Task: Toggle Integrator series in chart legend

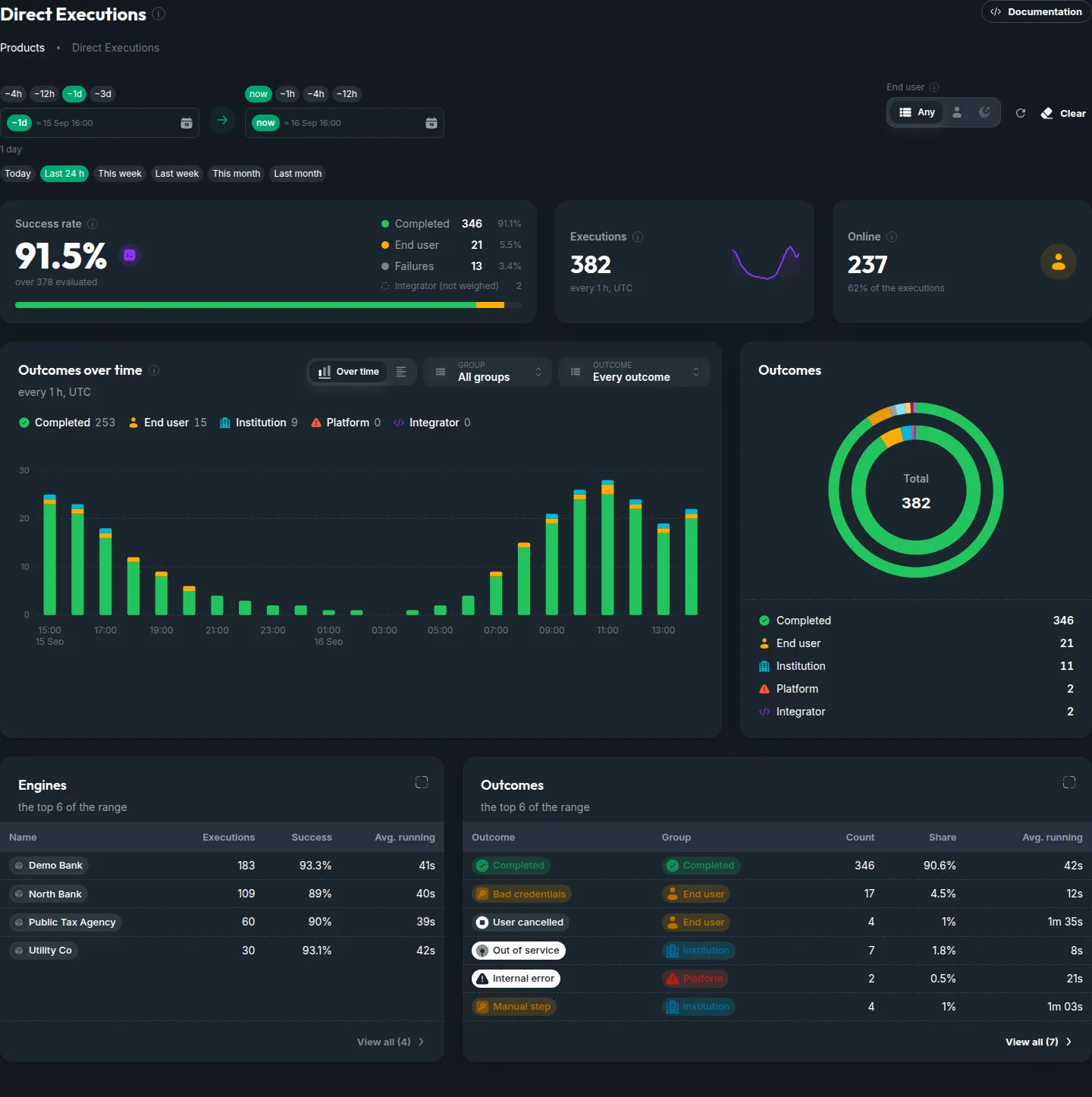Action: pyautogui.click(x=432, y=423)
